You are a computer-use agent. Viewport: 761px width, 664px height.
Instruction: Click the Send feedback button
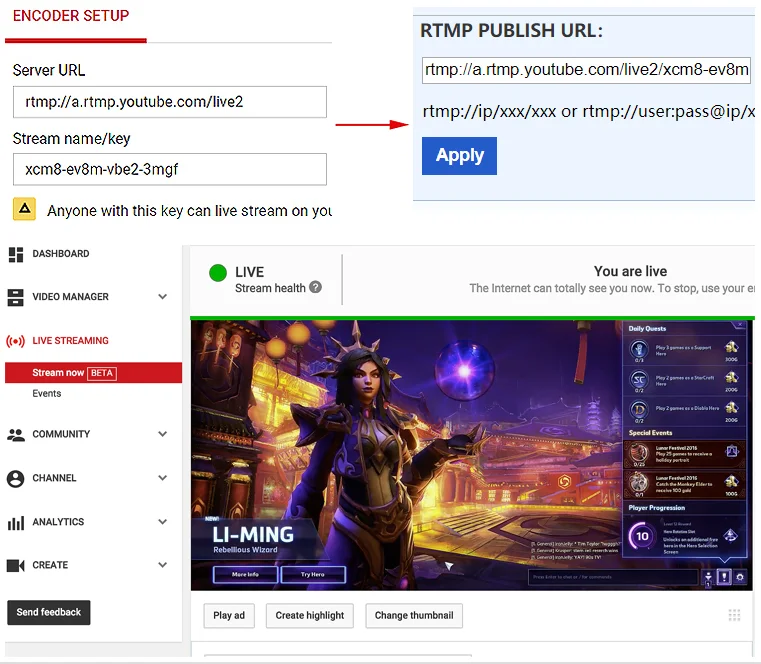(x=49, y=613)
